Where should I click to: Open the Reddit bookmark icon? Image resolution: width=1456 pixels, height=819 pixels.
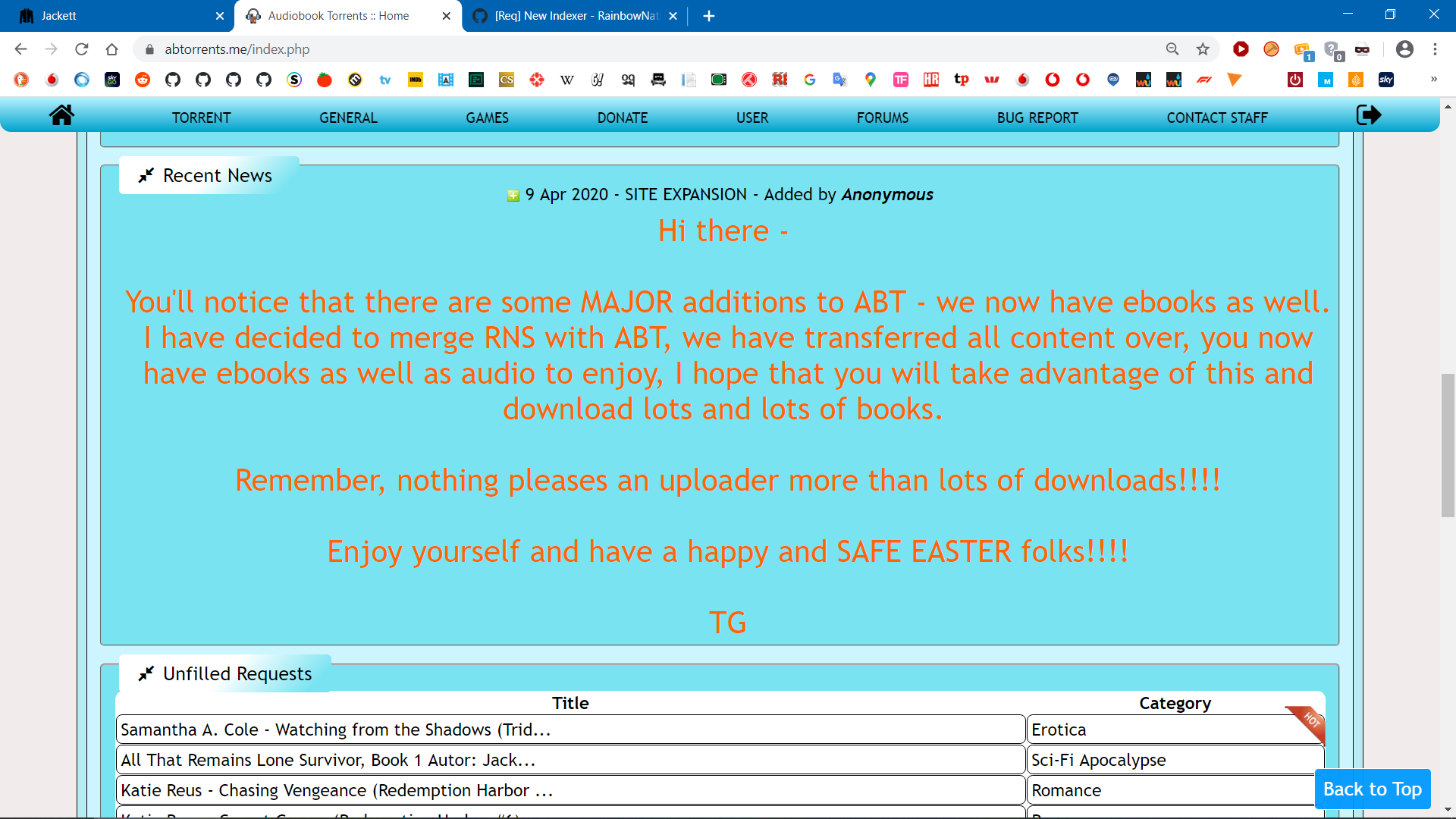tap(143, 80)
